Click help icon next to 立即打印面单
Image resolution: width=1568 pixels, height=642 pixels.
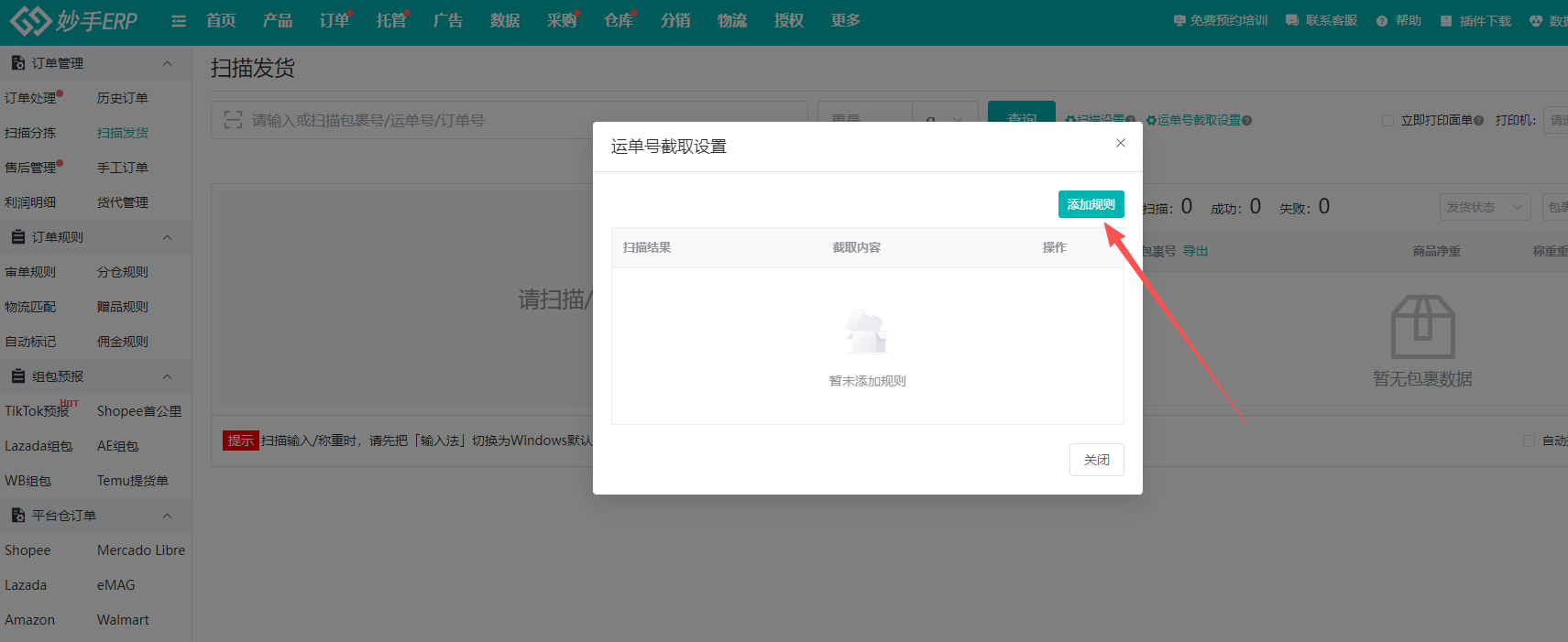tap(1478, 121)
